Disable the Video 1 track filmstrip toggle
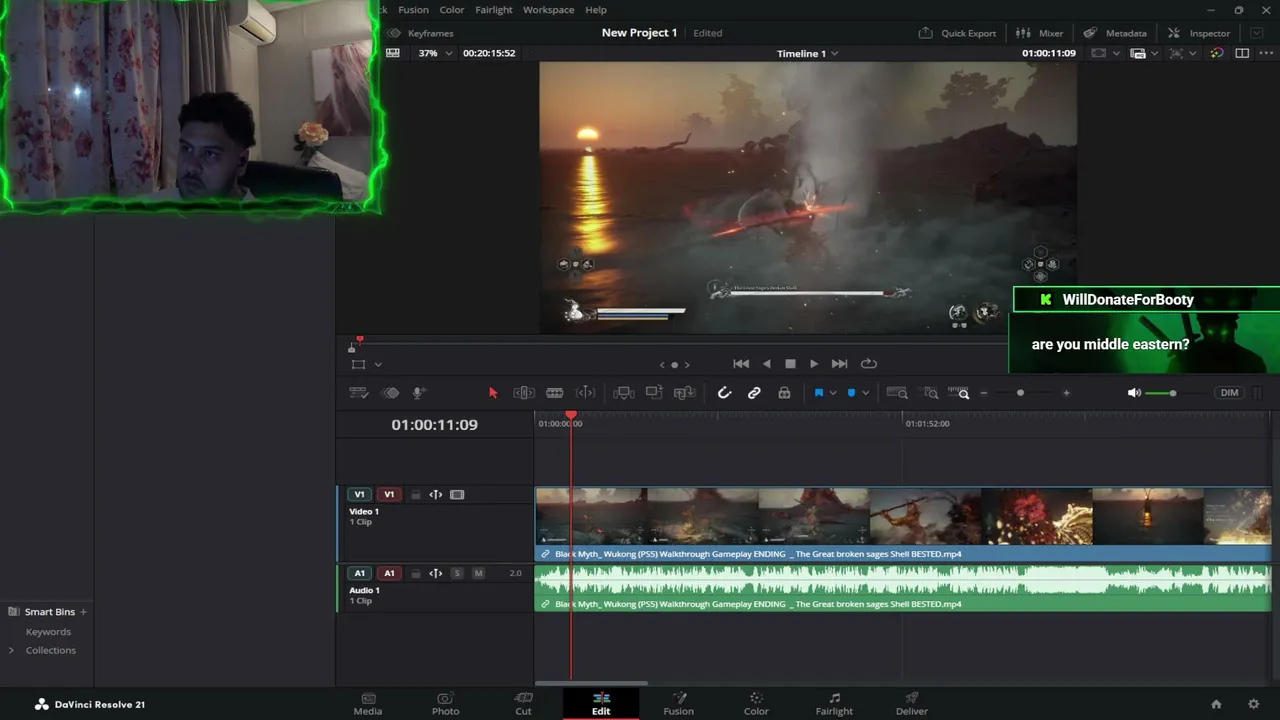This screenshot has width=1280, height=720. click(x=457, y=495)
